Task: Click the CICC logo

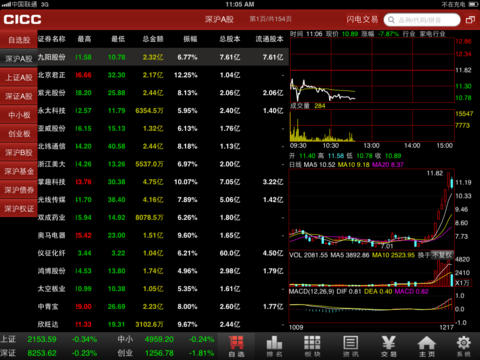Action: 22,19
